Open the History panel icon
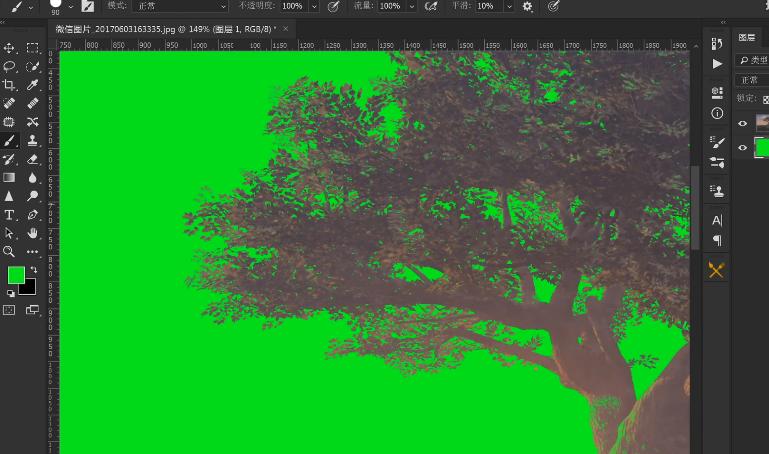Screen dimensions: 769x454 717,44
